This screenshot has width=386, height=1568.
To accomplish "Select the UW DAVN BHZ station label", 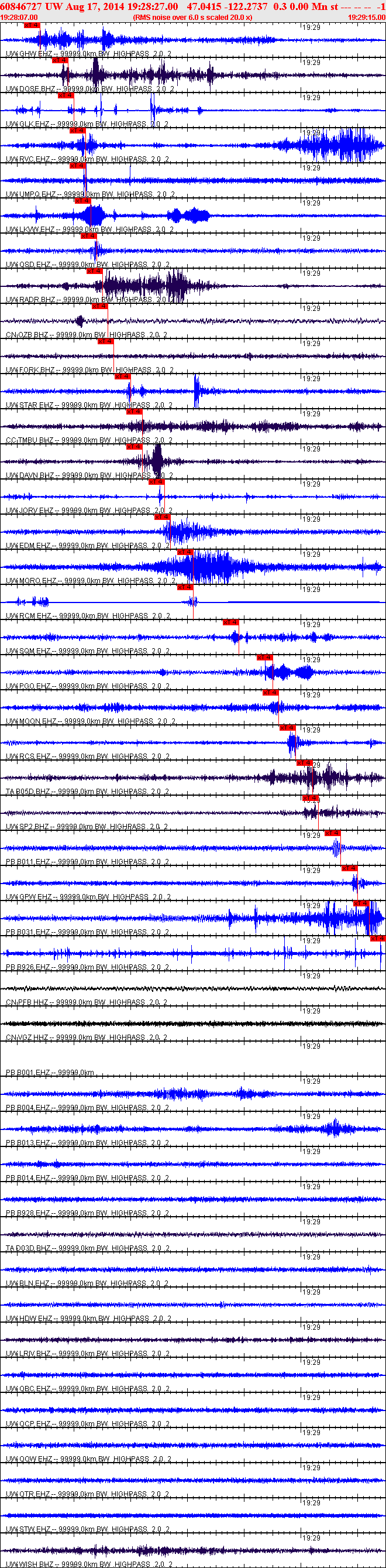I will [x=89, y=475].
